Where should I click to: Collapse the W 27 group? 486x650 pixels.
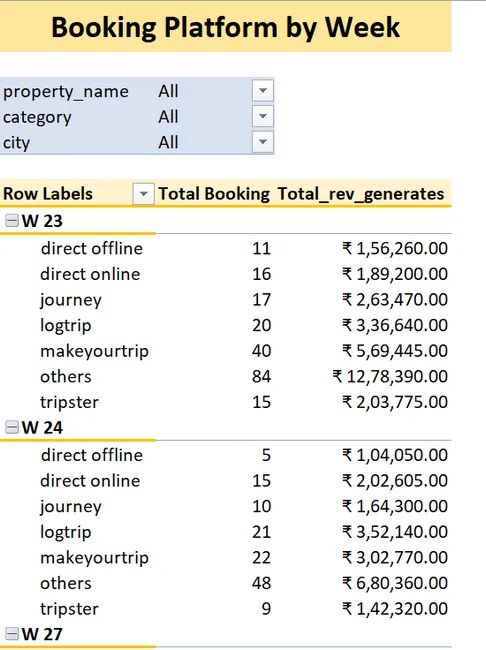pyautogui.click(x=12, y=634)
